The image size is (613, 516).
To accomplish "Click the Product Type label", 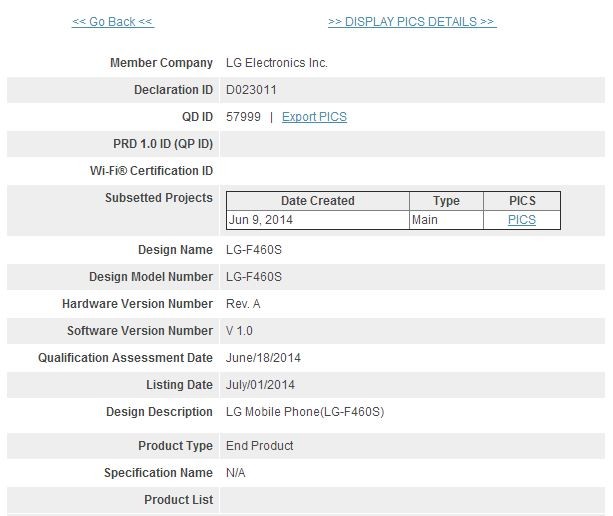I will [176, 446].
